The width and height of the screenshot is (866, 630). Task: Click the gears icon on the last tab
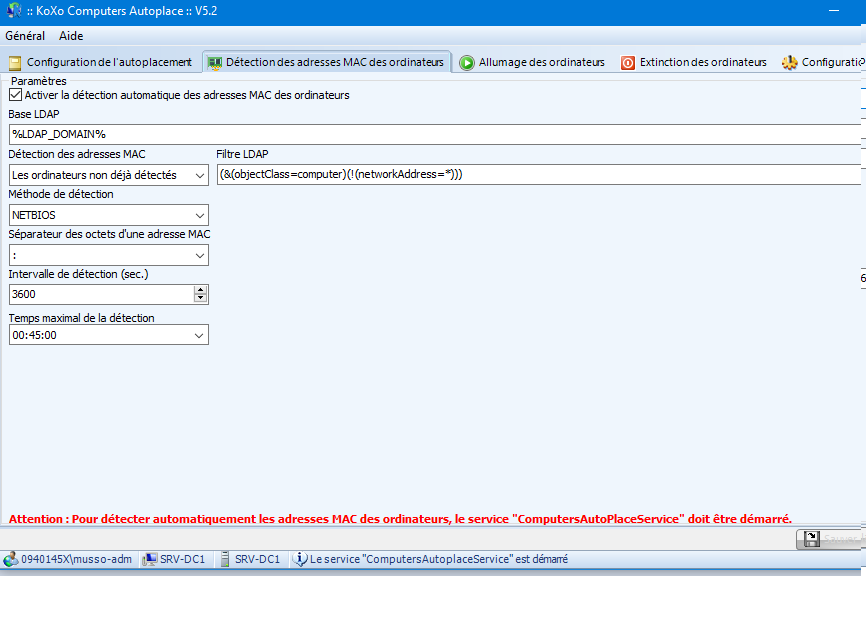[x=789, y=63]
